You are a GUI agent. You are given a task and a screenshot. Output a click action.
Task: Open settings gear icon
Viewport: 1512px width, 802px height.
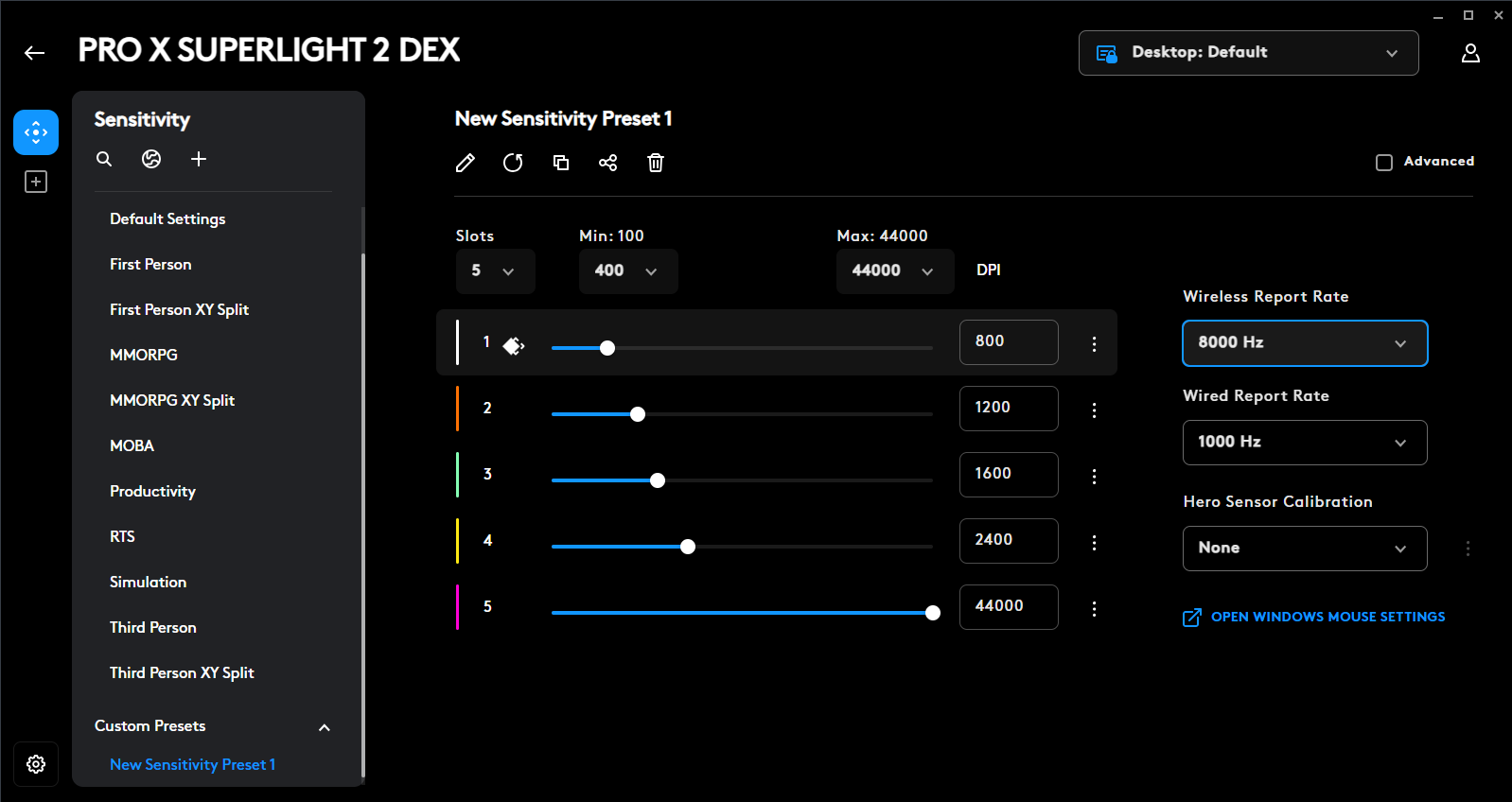coord(36,764)
